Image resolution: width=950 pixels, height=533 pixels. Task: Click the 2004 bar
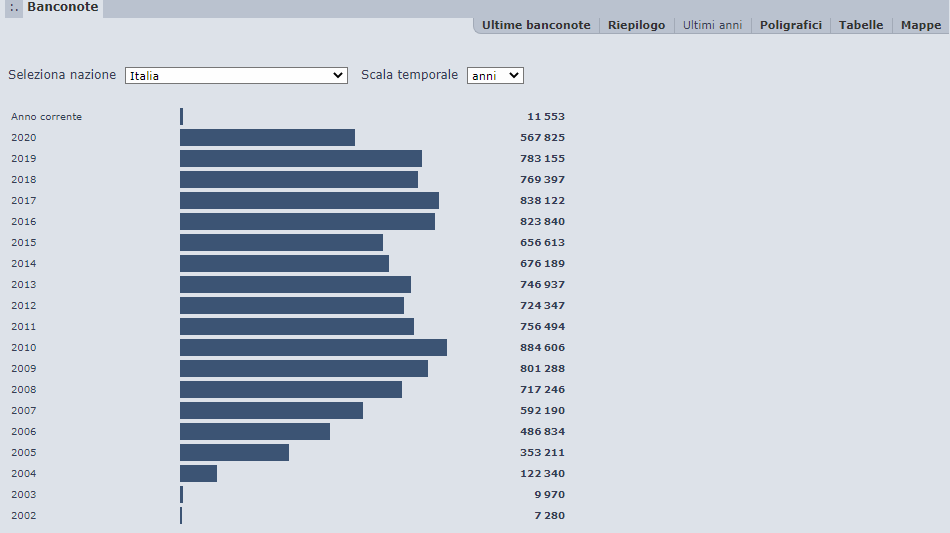click(x=198, y=474)
